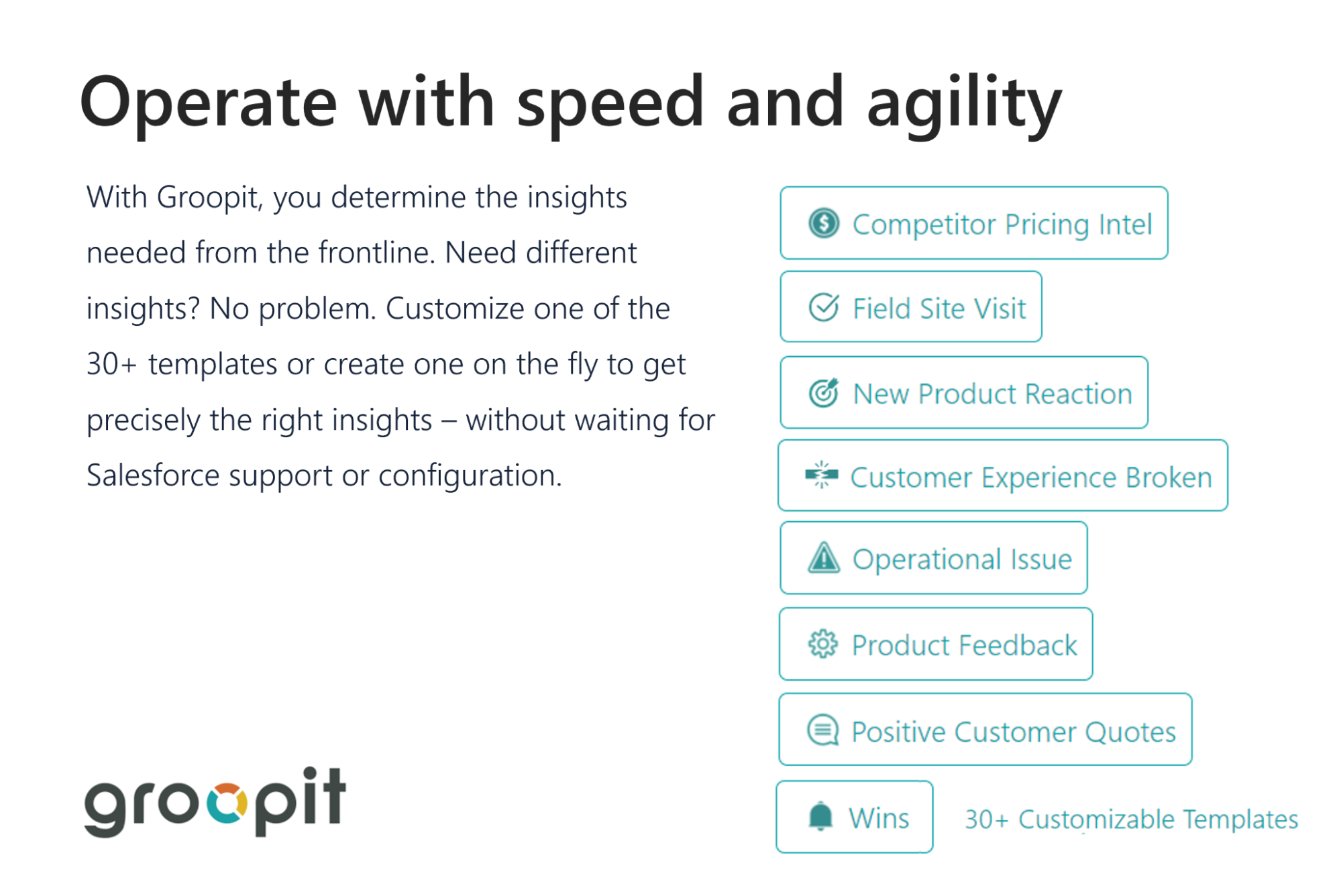Click the Groopit logo
Screen dimensions: 1341x896
215,801
